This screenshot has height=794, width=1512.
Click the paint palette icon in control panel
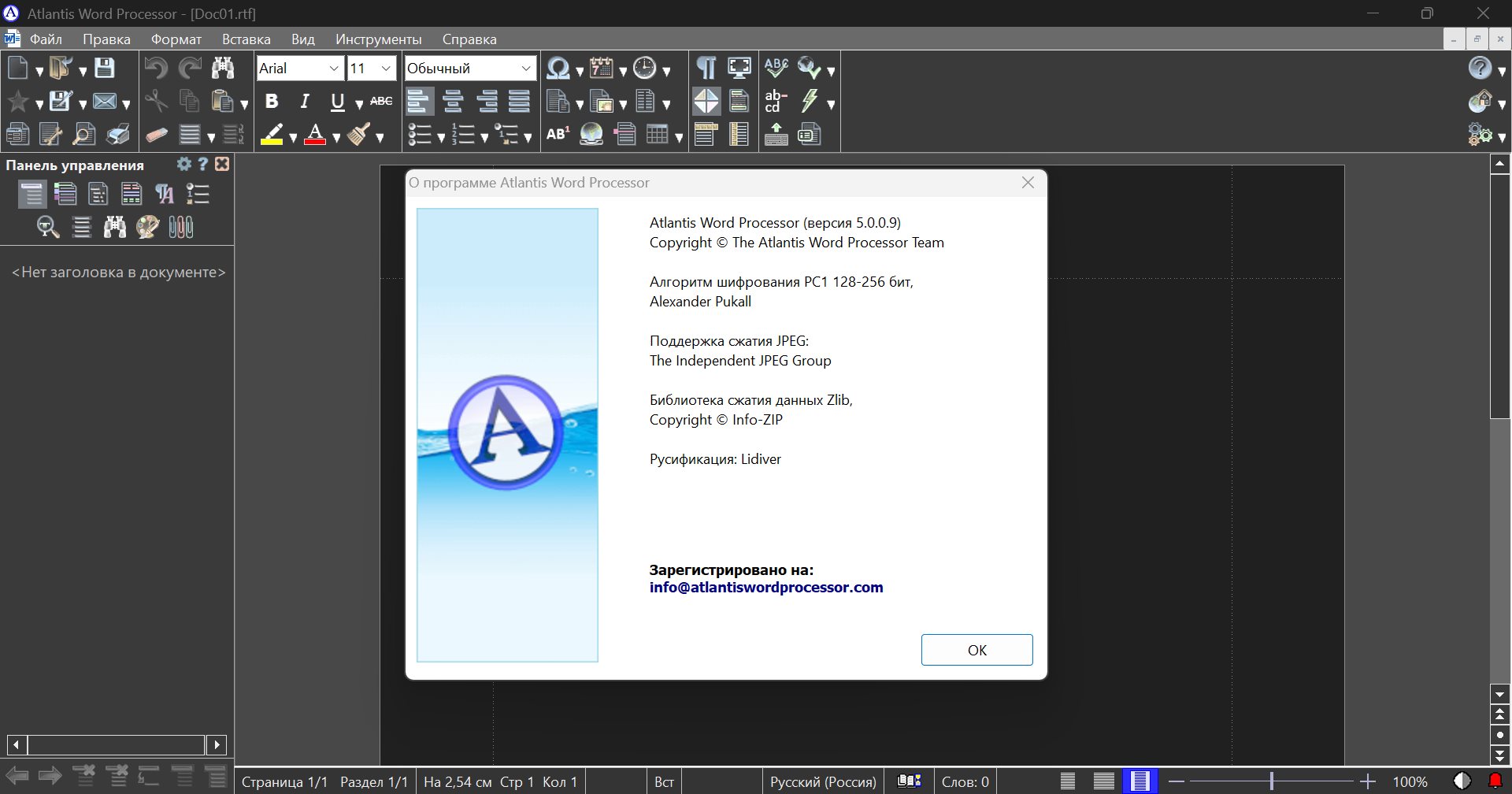pyautogui.click(x=147, y=228)
